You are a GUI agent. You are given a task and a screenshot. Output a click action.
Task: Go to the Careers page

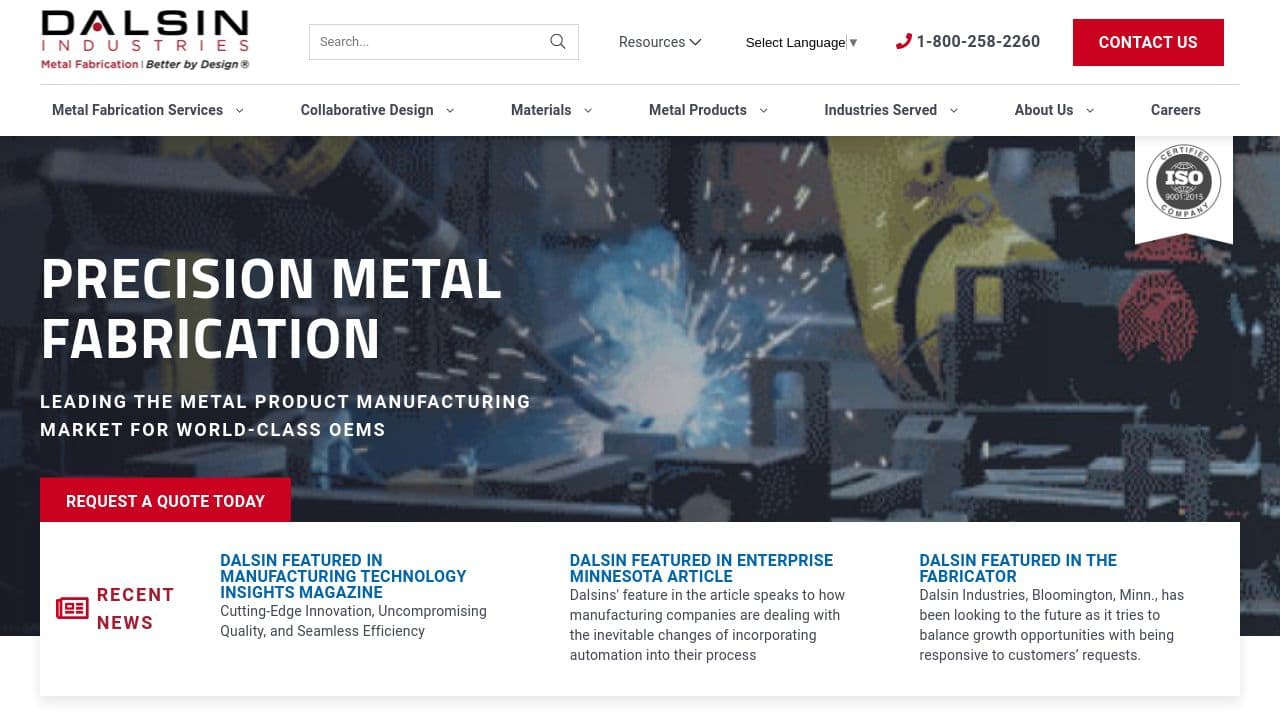(1175, 110)
